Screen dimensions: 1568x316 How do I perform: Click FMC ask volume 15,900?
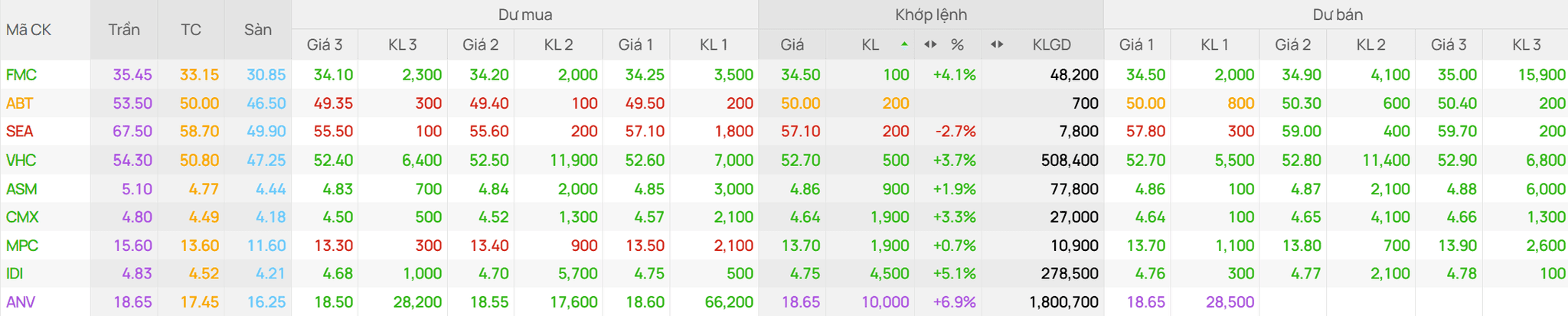coord(1542,75)
